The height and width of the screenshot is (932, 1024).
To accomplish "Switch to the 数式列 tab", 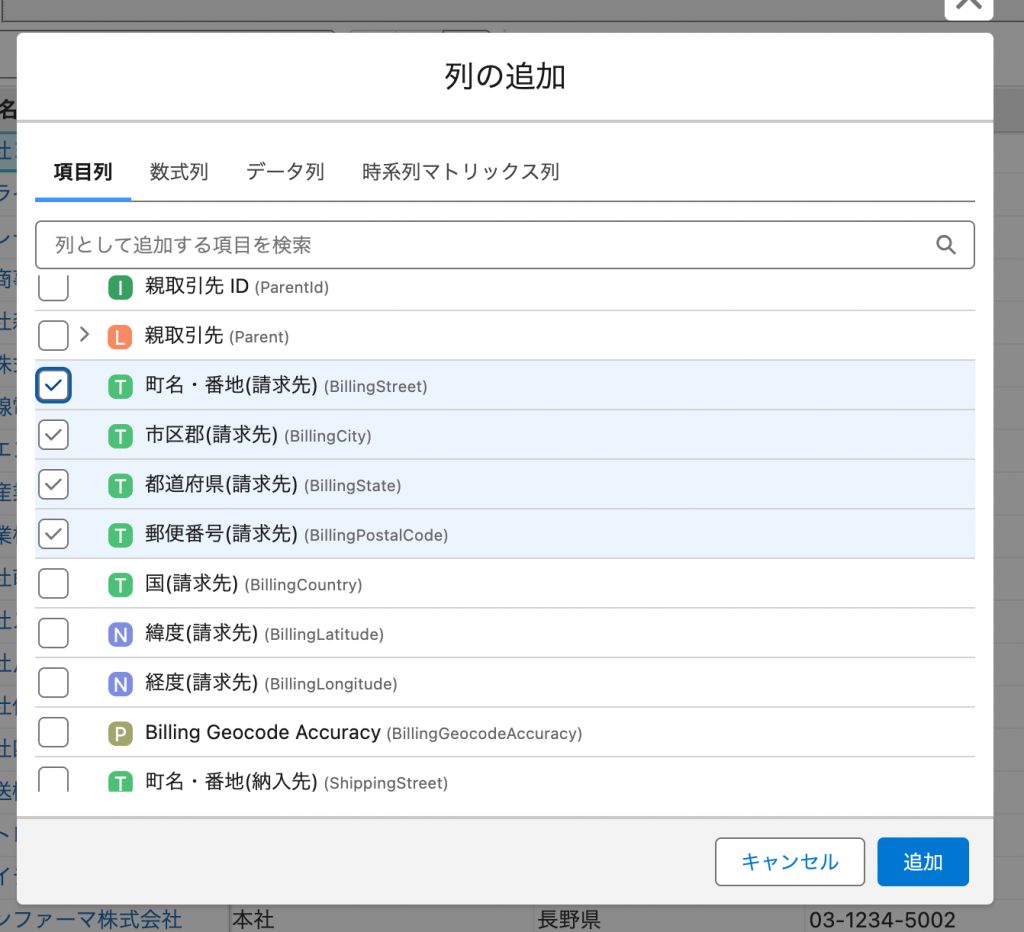I will pyautogui.click(x=179, y=172).
